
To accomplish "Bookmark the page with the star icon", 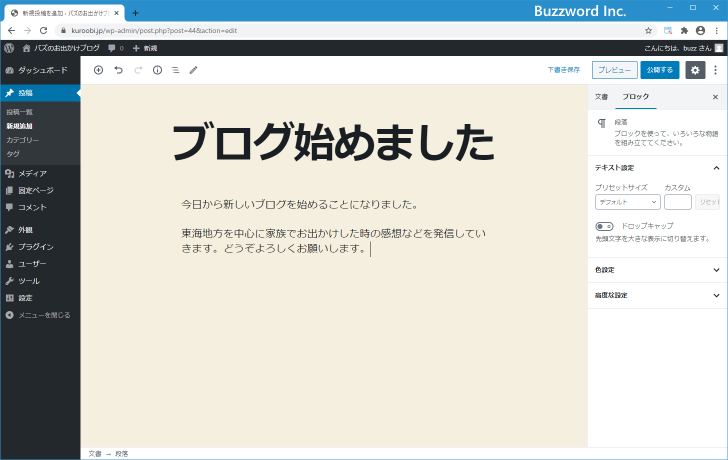I will coord(648,31).
